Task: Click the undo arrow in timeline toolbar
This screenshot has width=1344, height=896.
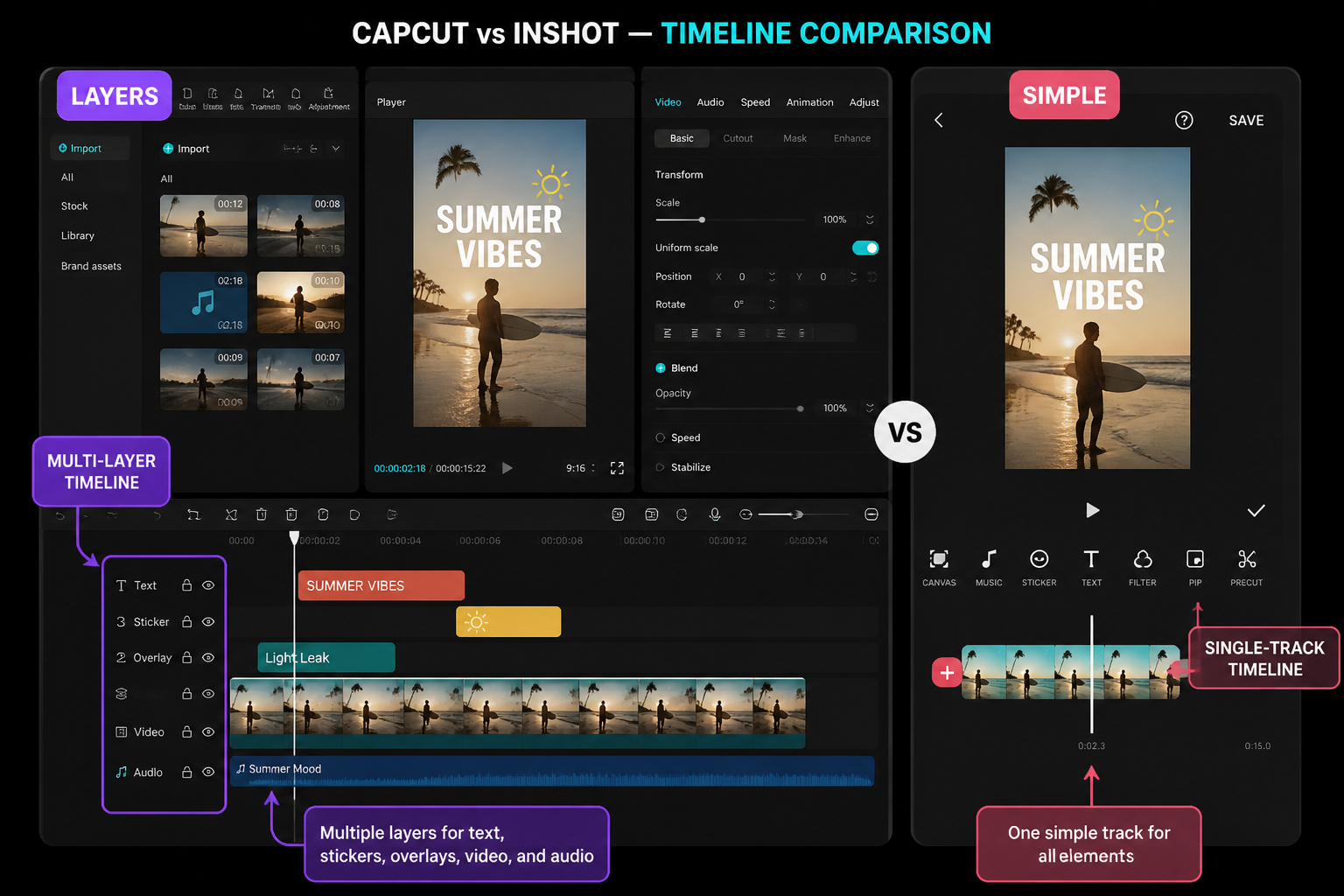Action: (59, 515)
